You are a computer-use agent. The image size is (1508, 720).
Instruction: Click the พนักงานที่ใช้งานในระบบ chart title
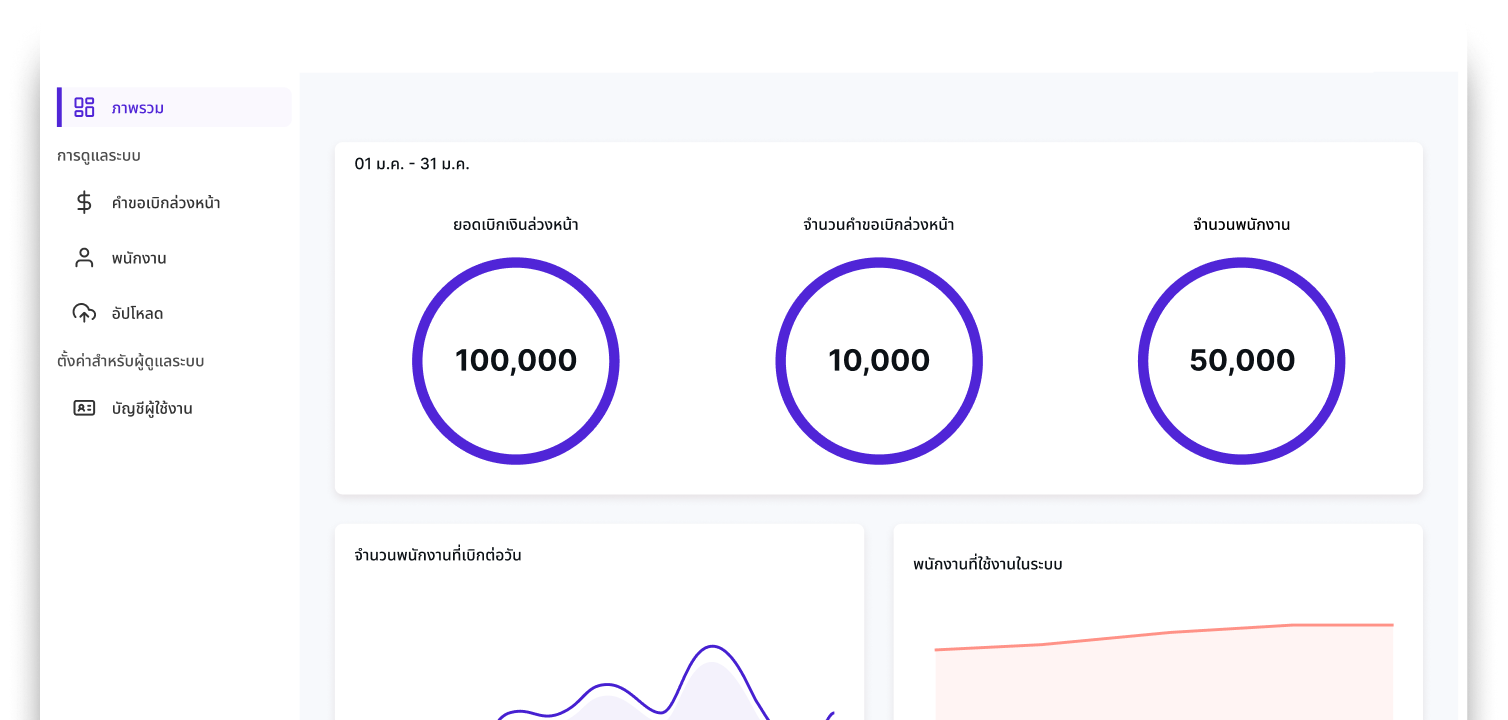(988, 564)
